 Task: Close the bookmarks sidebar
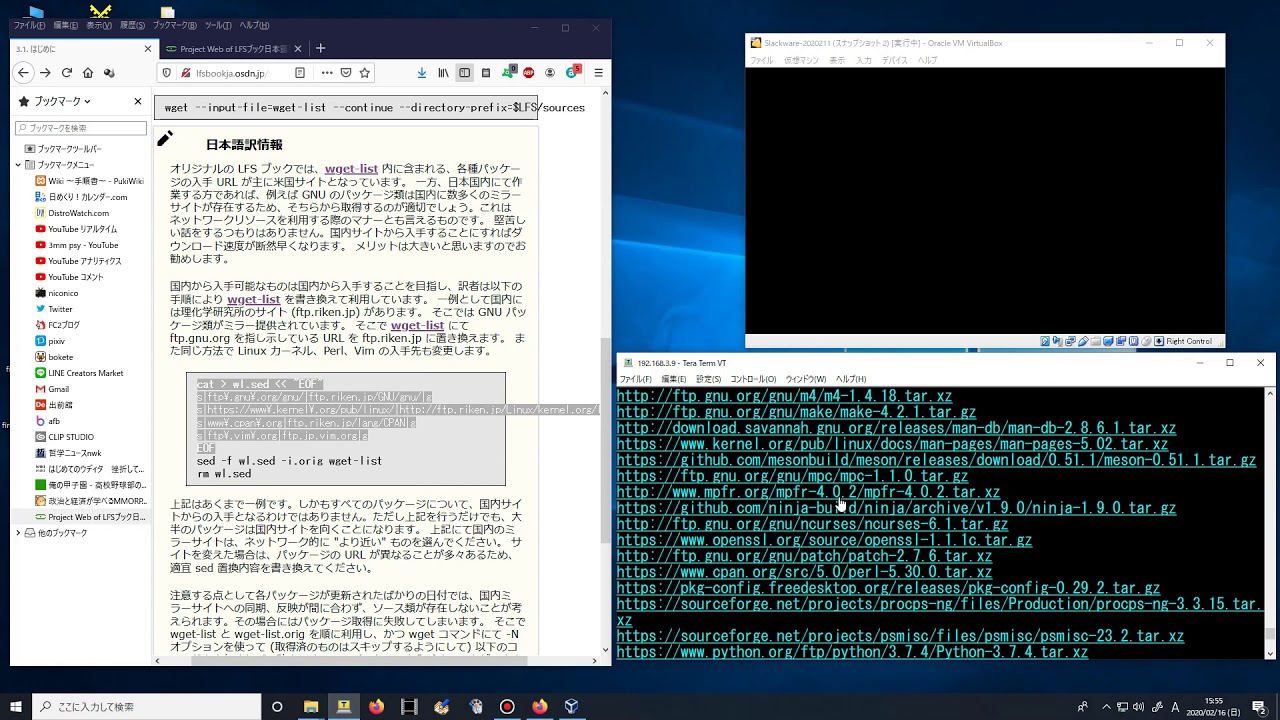(138, 101)
